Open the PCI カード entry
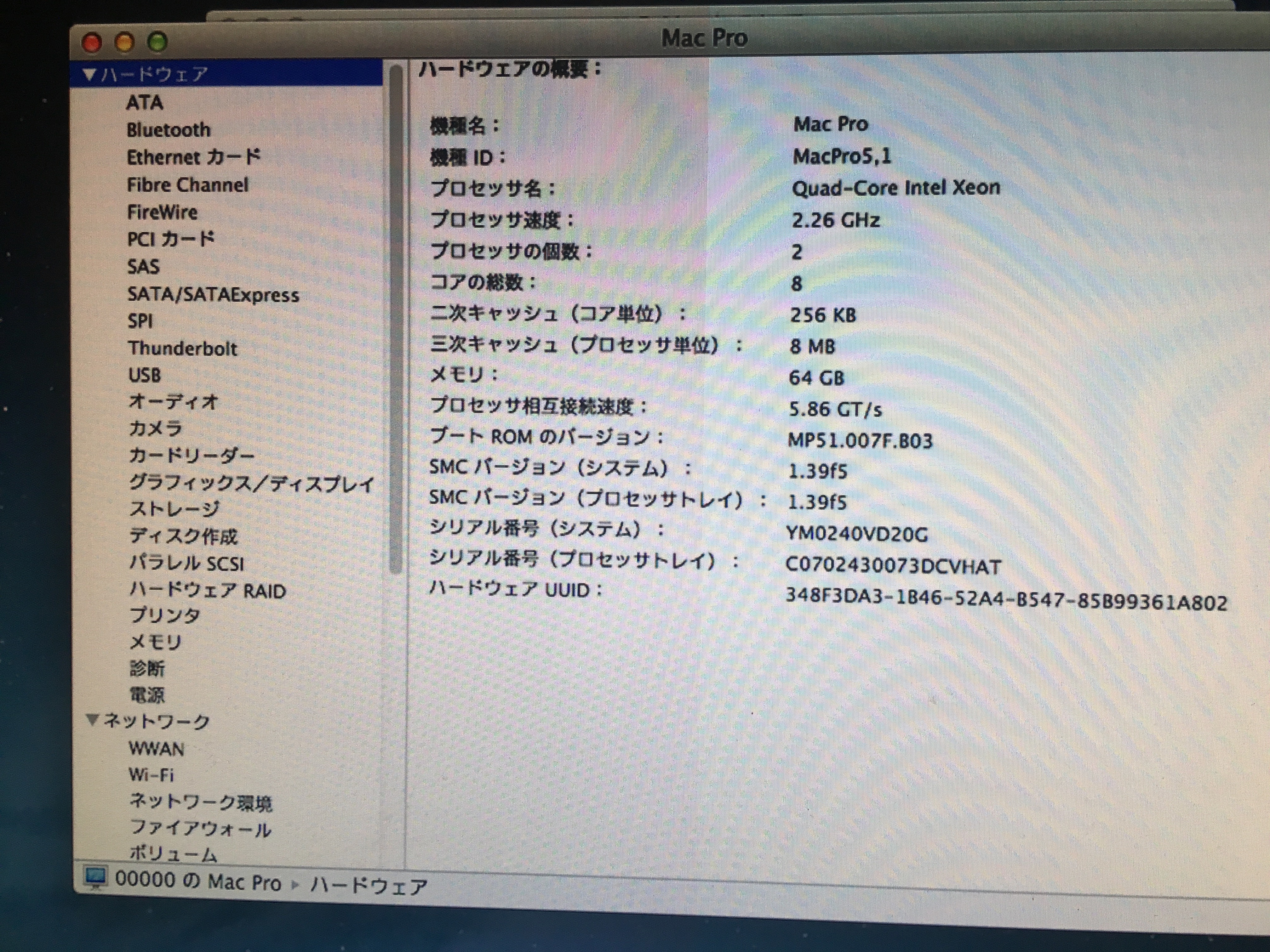The height and width of the screenshot is (952, 1270). [x=170, y=239]
